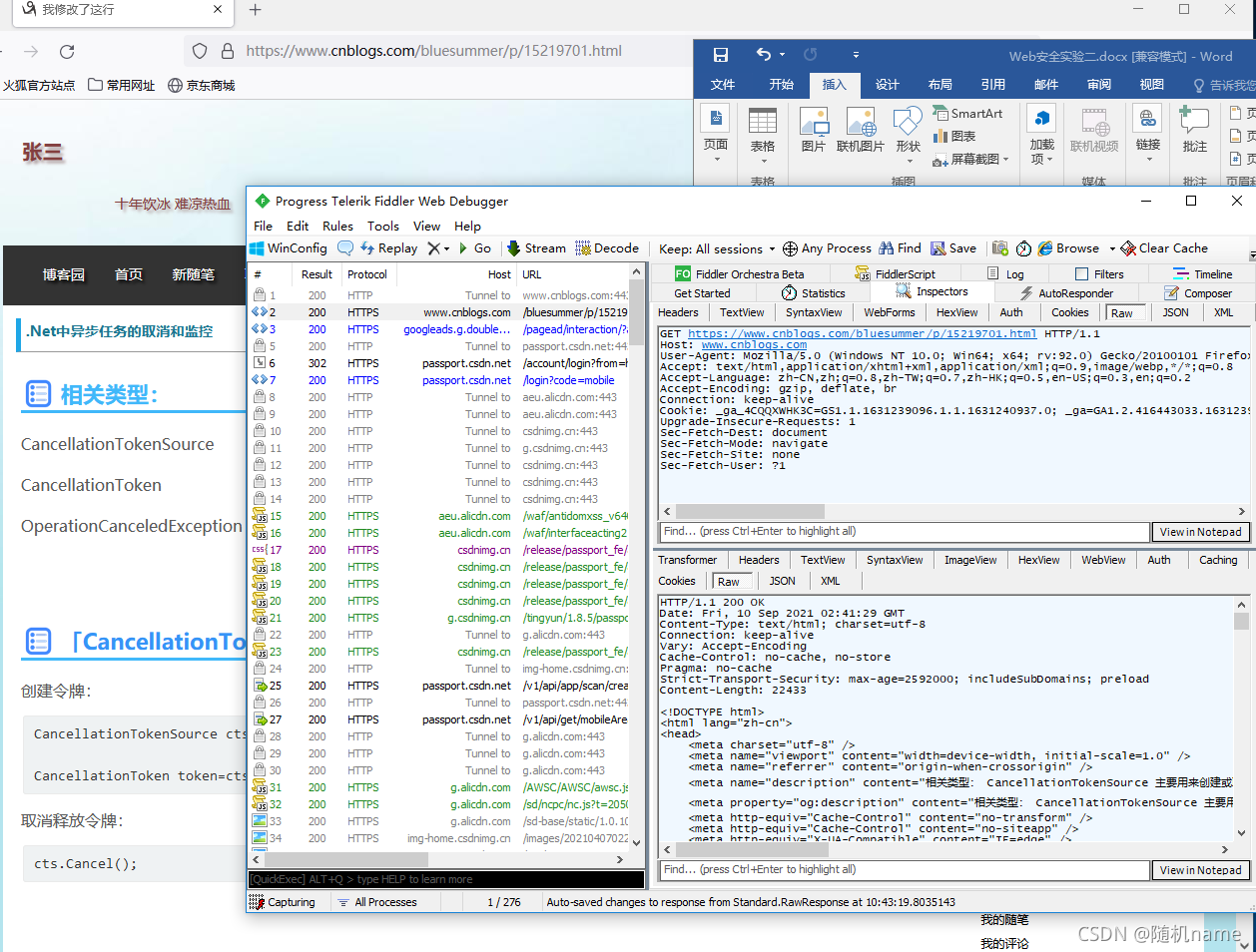The width and height of the screenshot is (1256, 952).
Task: Click the 批注 comment icon in Word
Action: [1194, 121]
